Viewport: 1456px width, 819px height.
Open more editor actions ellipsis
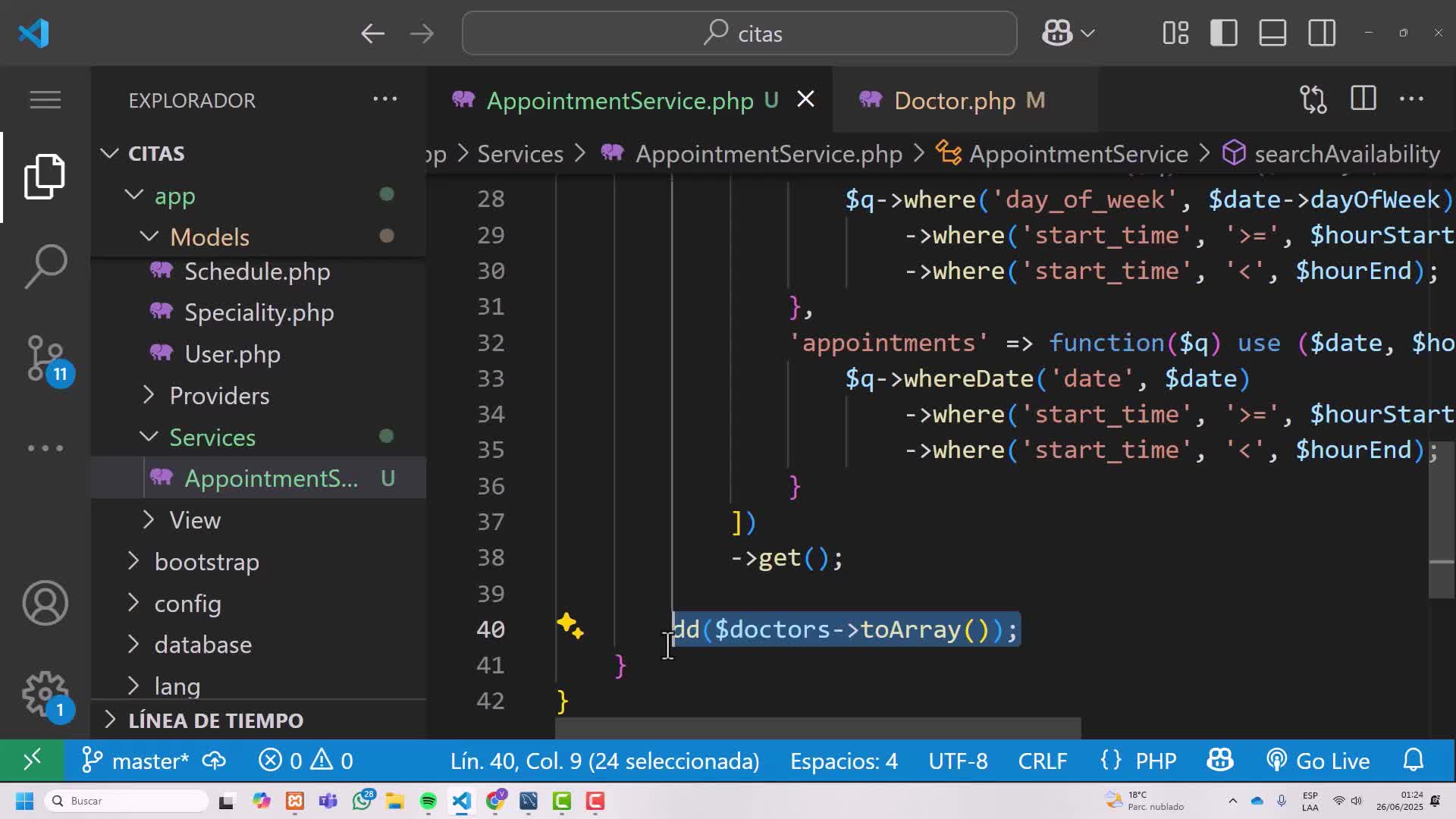[1411, 99]
